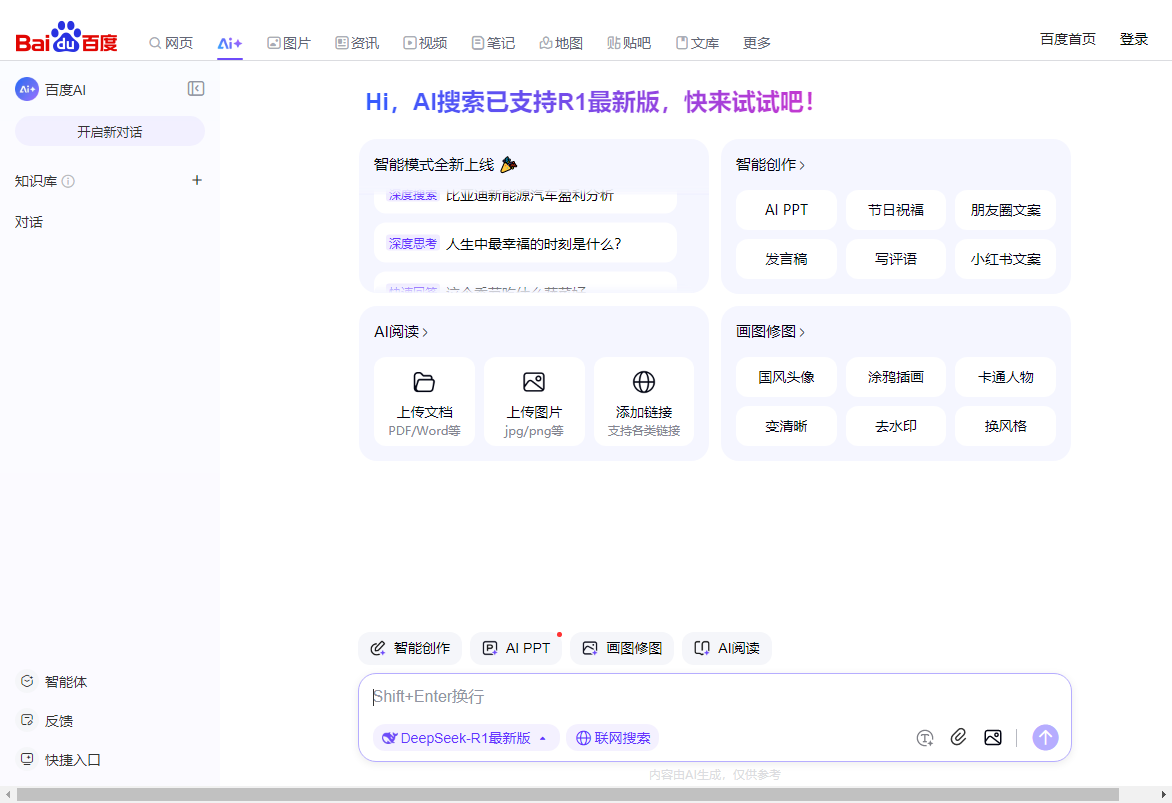Viewport: 1172px width, 803px height.
Task: Click the AI PPT card in 智能创作
Action: coord(786,210)
